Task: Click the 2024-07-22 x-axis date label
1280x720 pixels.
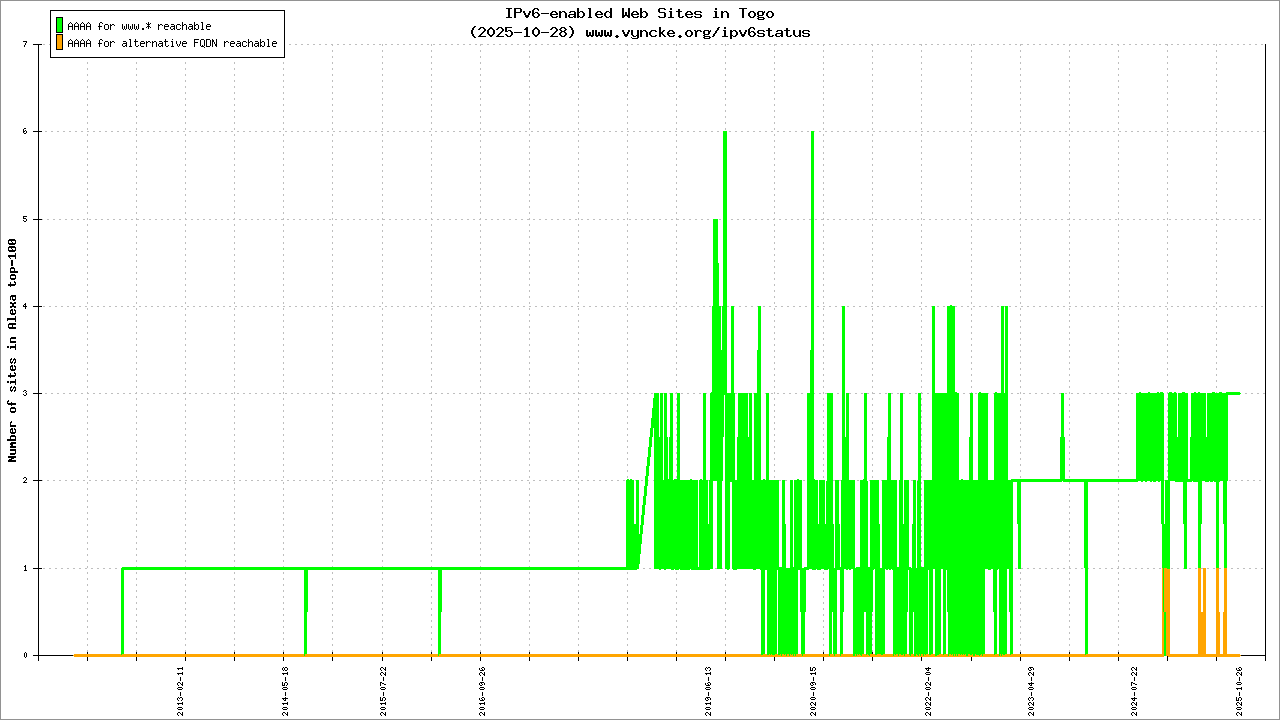Action: (1135, 691)
